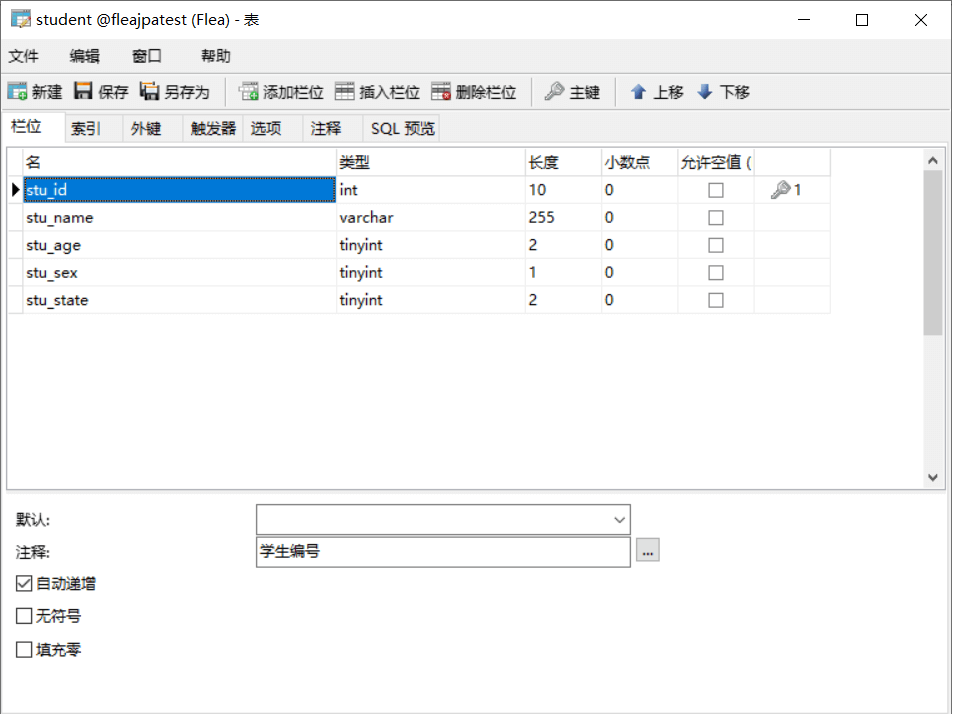
Task: Delete field with 删除栏位 icon
Action: click(441, 92)
